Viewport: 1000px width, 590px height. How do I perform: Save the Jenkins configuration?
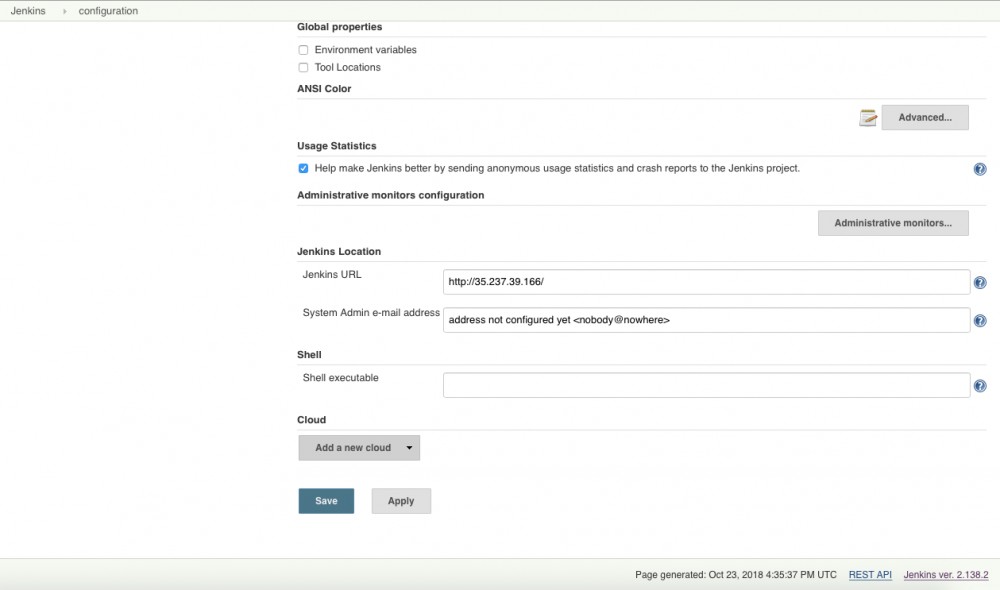point(326,500)
